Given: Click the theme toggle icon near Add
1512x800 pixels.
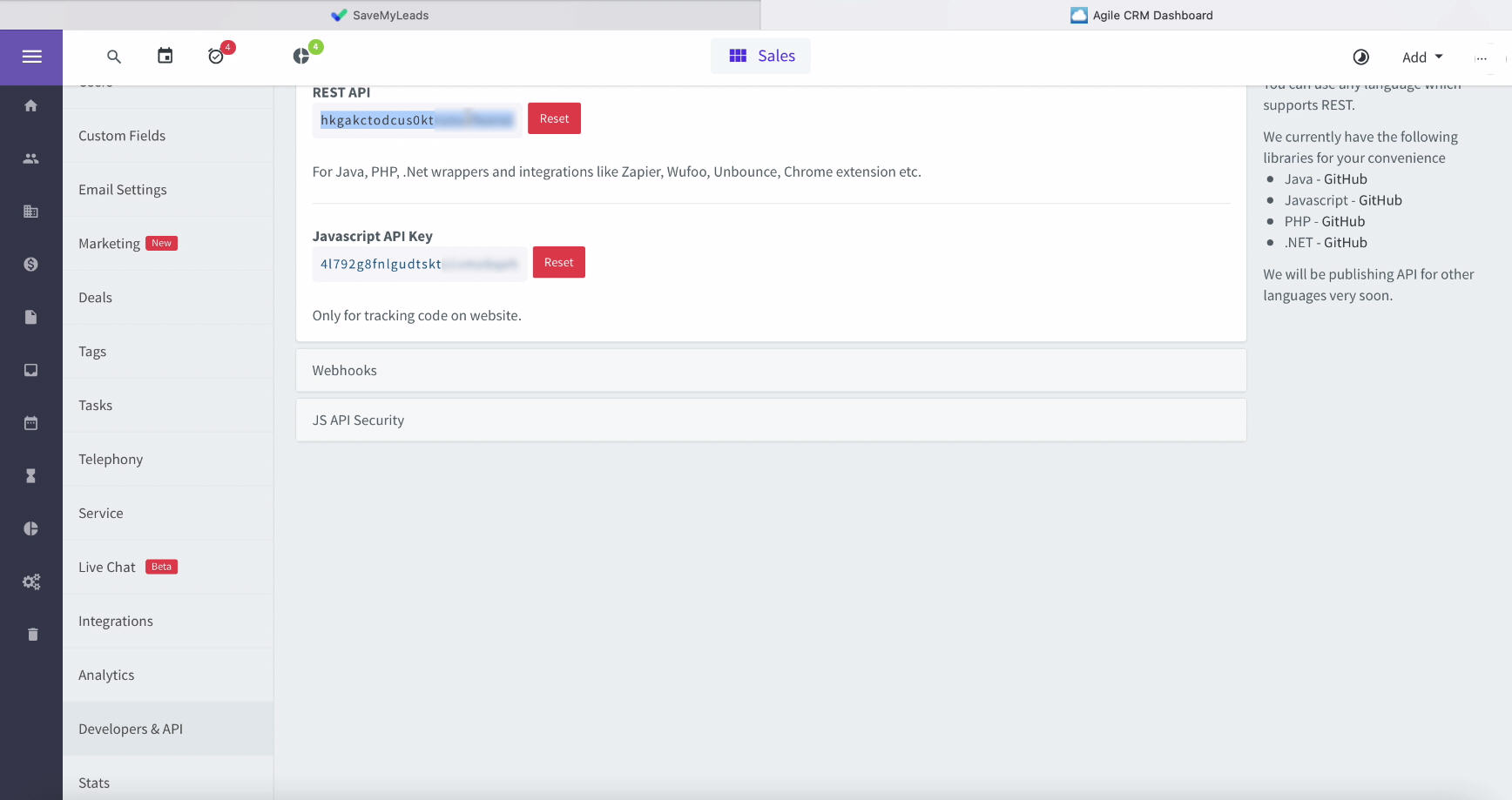Looking at the screenshot, I should click(x=1360, y=57).
